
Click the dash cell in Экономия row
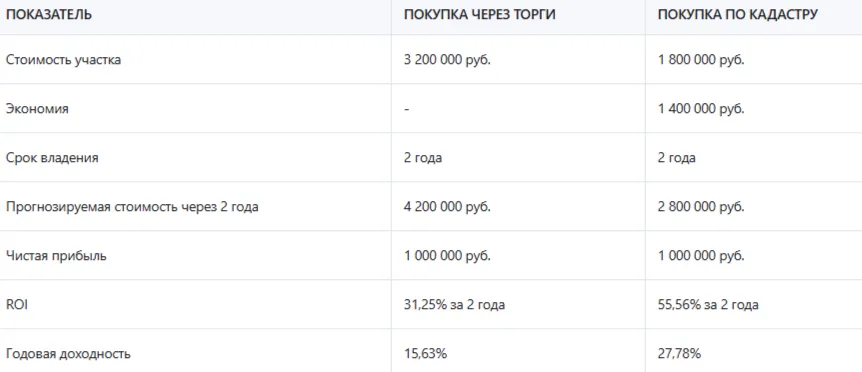tap(406, 109)
